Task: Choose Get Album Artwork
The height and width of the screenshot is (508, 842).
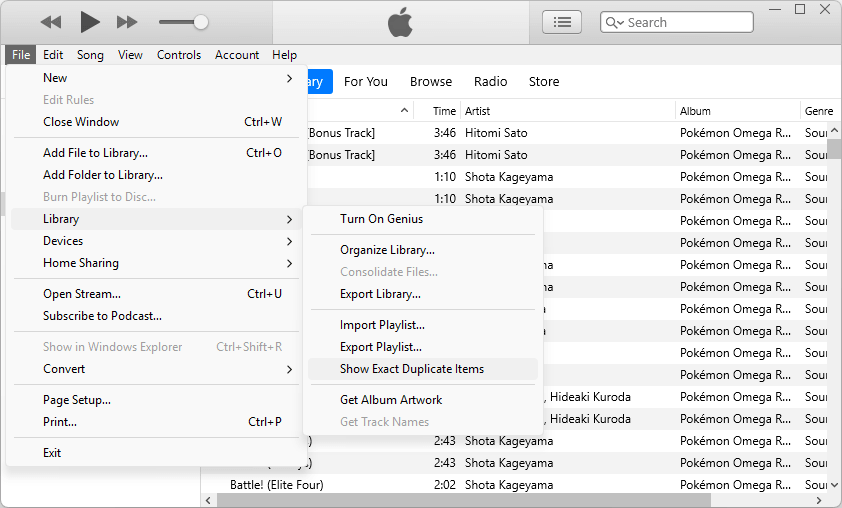Action: 423,400
